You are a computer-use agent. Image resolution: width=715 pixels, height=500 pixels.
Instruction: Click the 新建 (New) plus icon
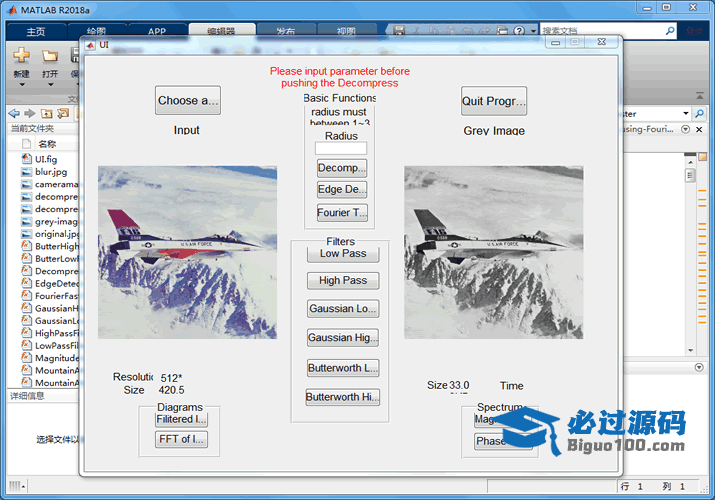click(x=21, y=55)
